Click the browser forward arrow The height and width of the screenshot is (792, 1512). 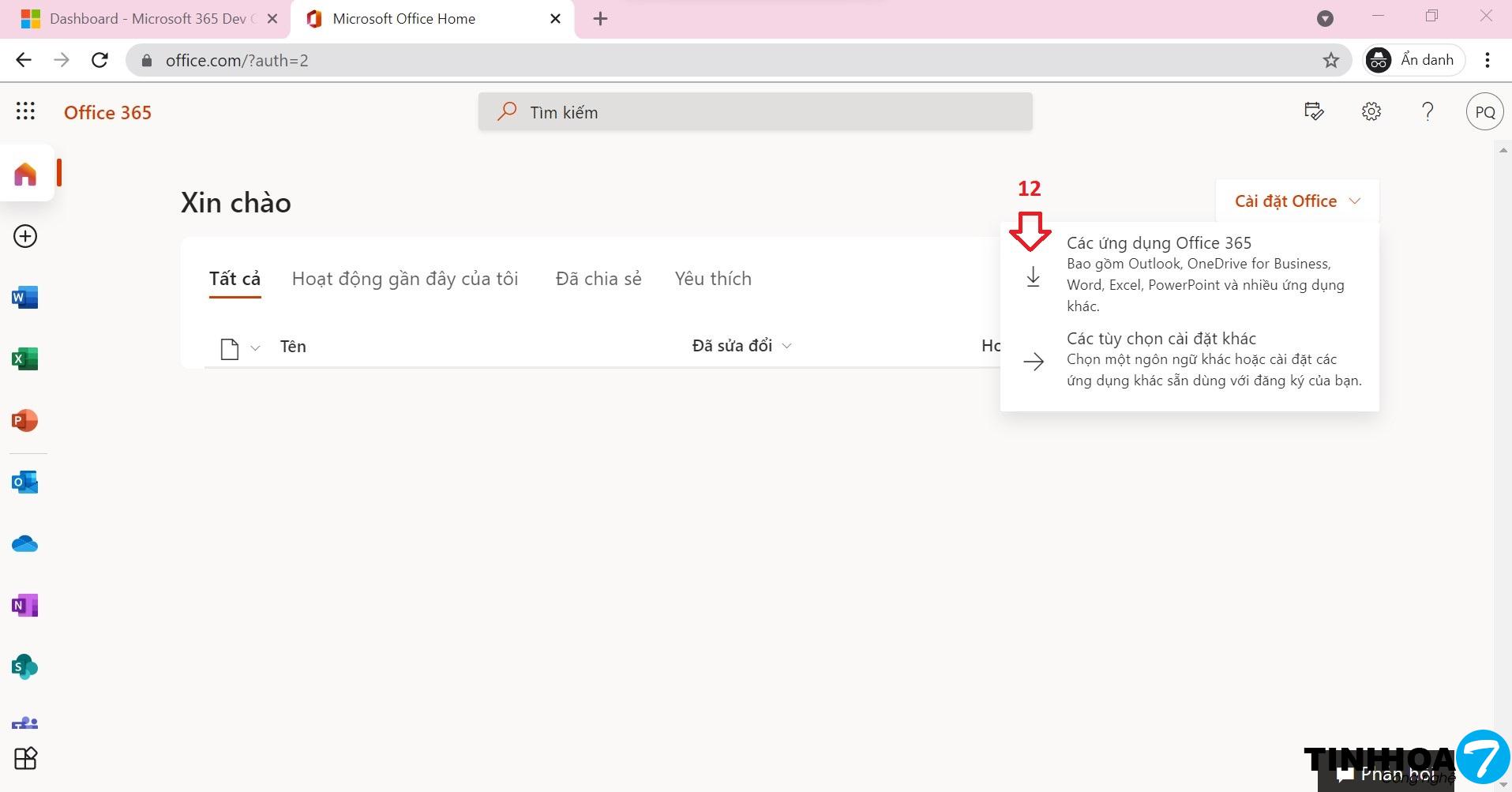(62, 60)
